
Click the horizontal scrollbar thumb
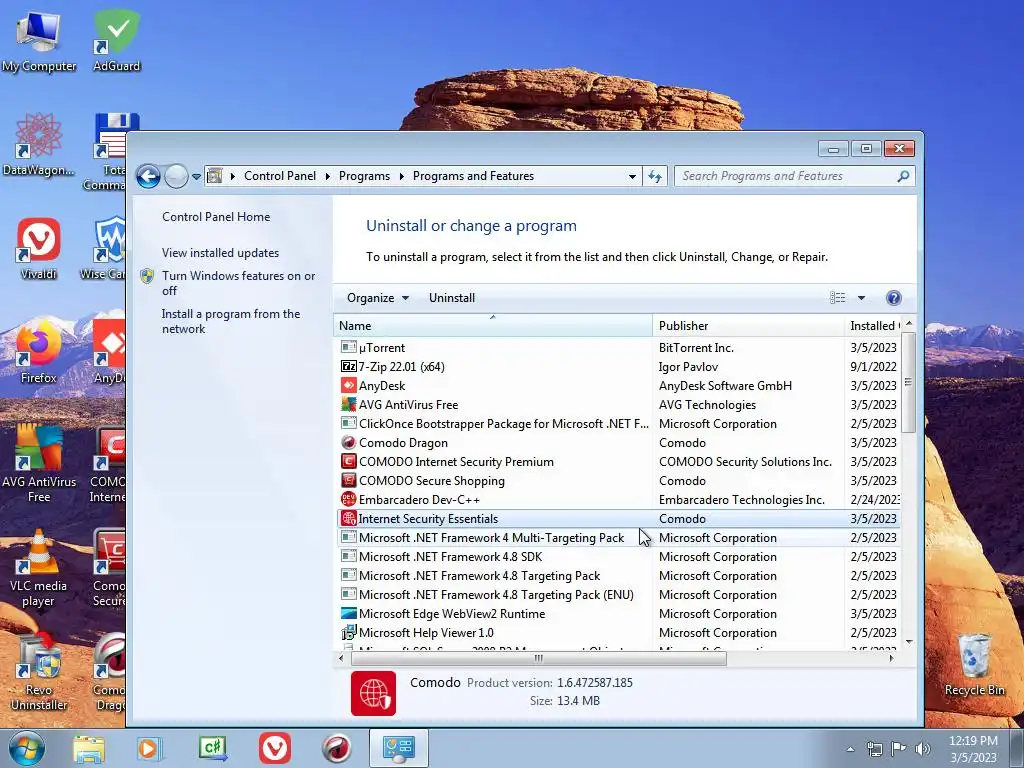(537, 658)
